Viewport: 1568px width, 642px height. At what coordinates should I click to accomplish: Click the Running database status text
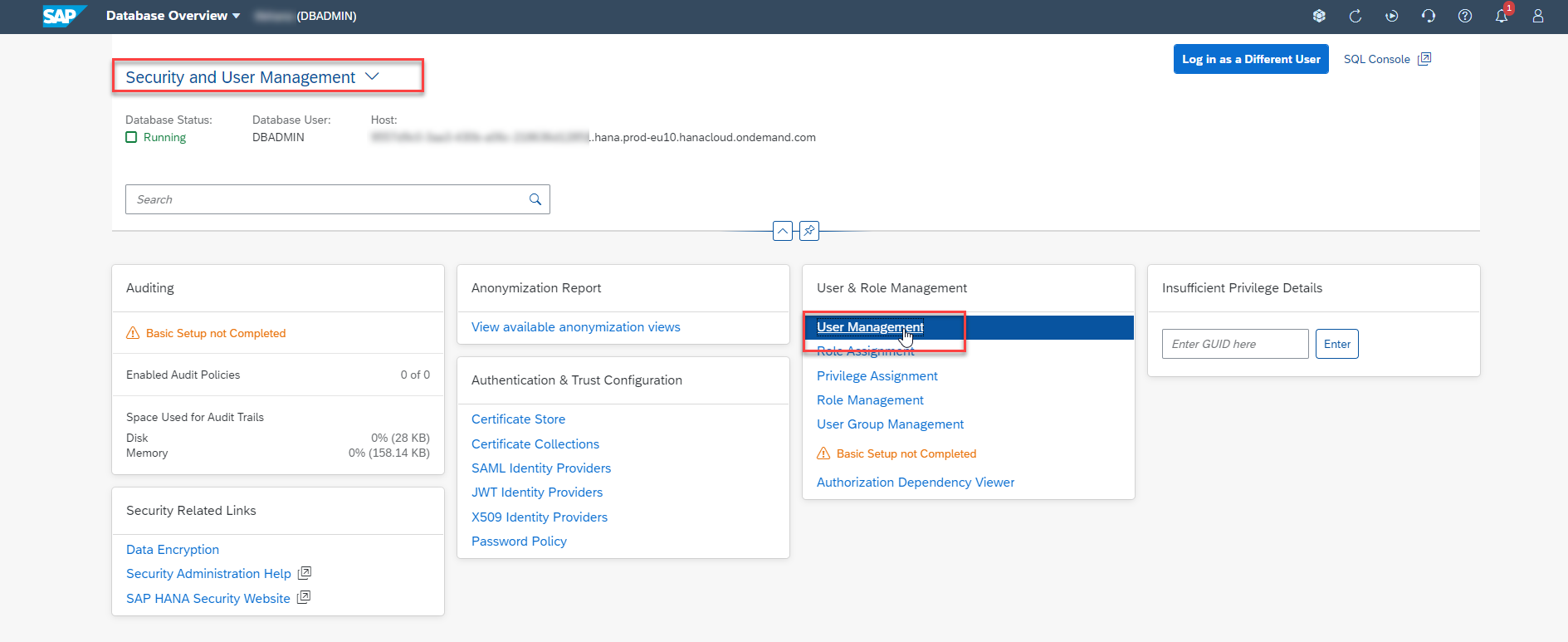164,137
